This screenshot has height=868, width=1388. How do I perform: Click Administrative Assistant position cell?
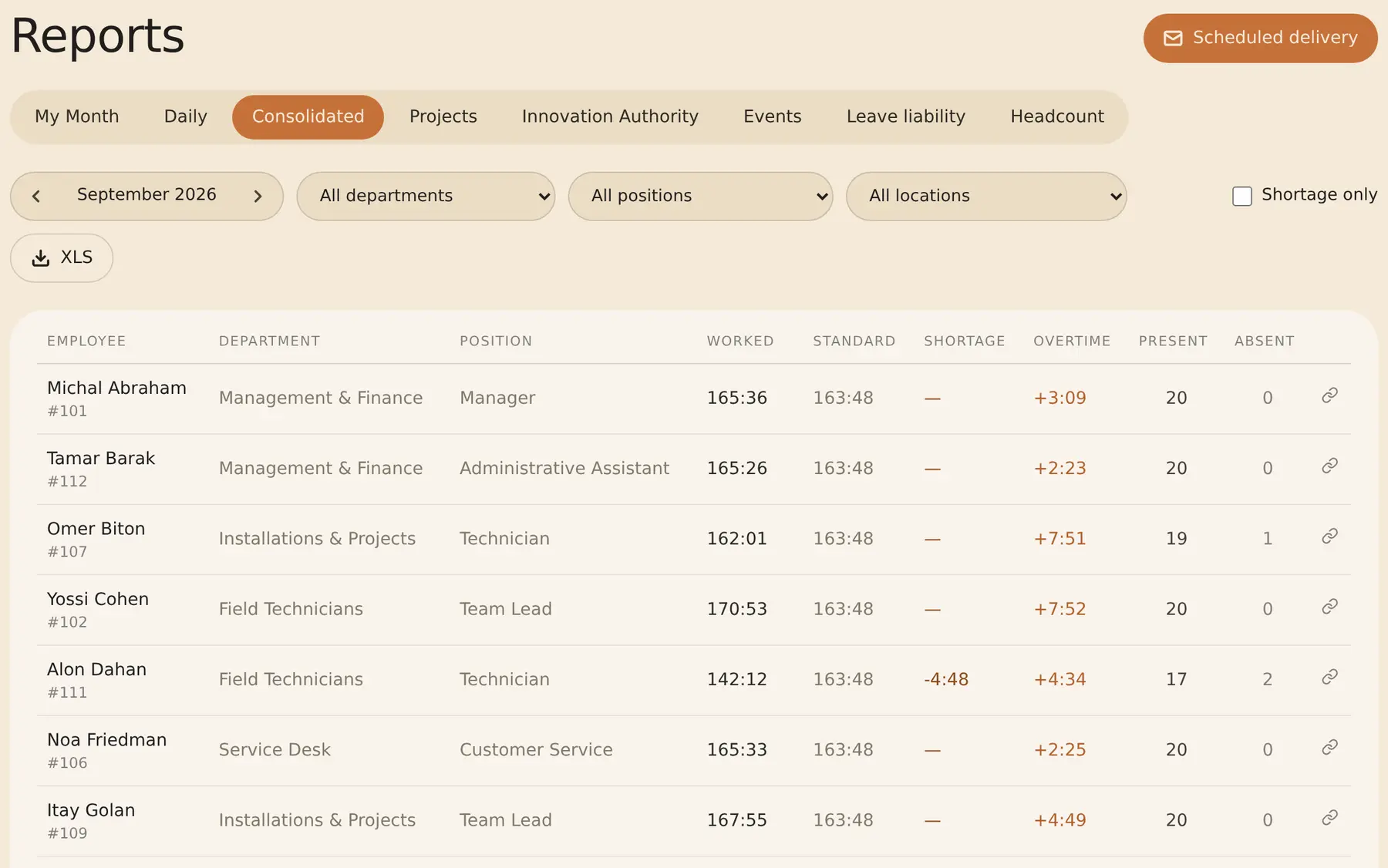(564, 468)
